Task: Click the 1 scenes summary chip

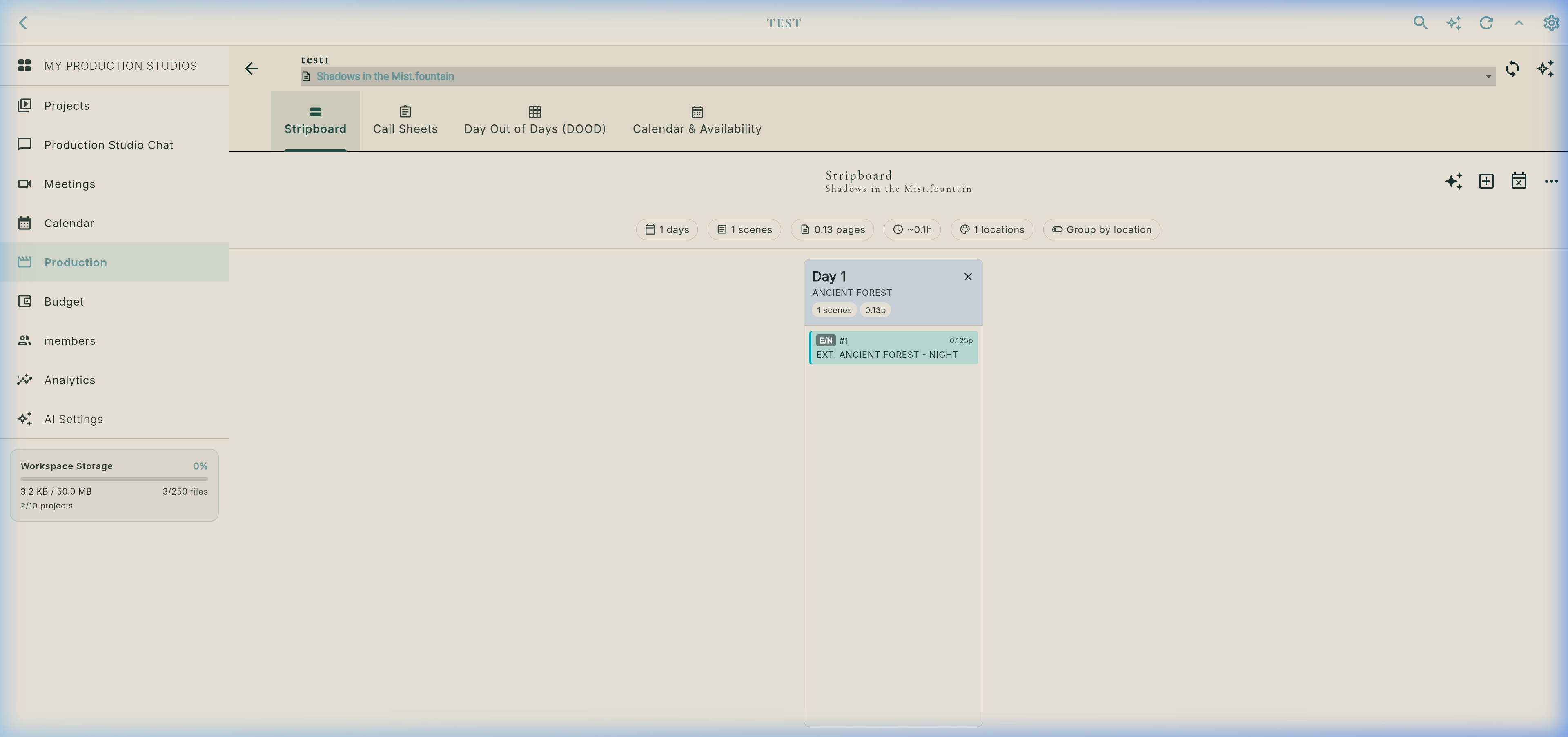Action: [x=744, y=229]
